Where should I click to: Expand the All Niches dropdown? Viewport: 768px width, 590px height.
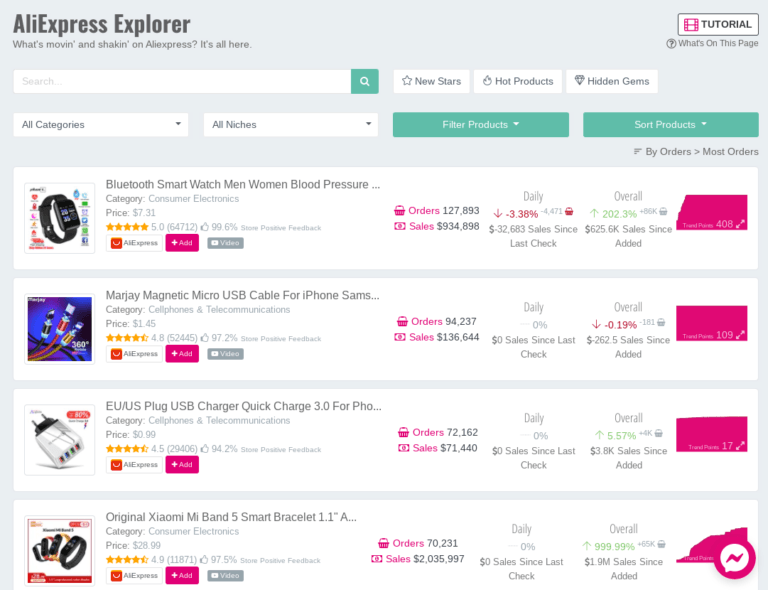[x=291, y=125]
